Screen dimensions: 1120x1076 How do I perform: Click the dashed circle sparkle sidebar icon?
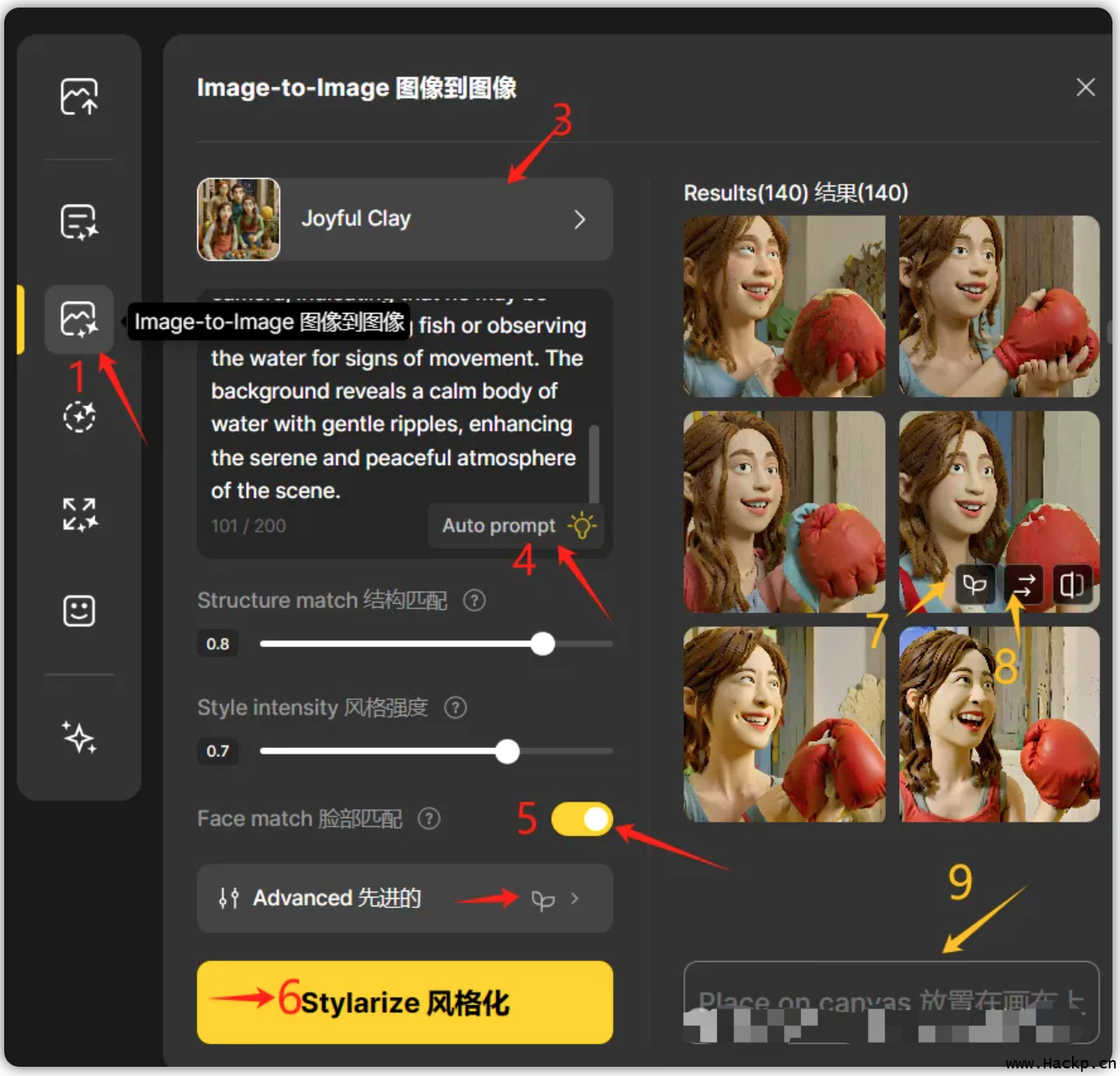(79, 416)
